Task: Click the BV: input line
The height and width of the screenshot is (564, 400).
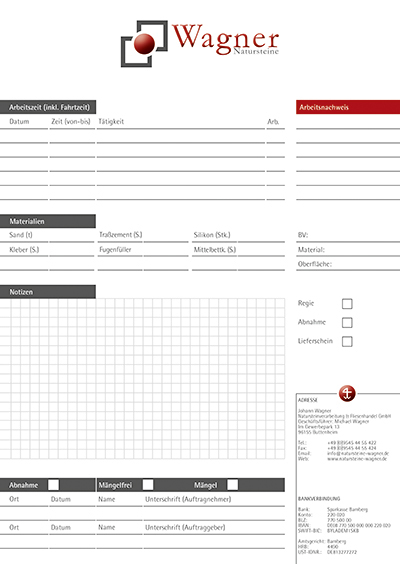Action: (348, 235)
